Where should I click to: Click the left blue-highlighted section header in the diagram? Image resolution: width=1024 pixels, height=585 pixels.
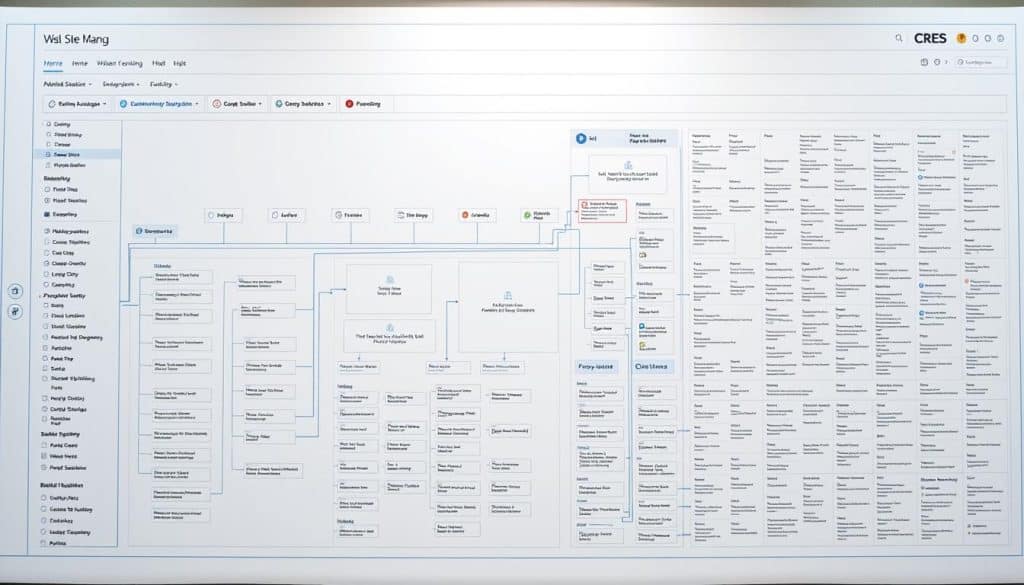[597, 367]
